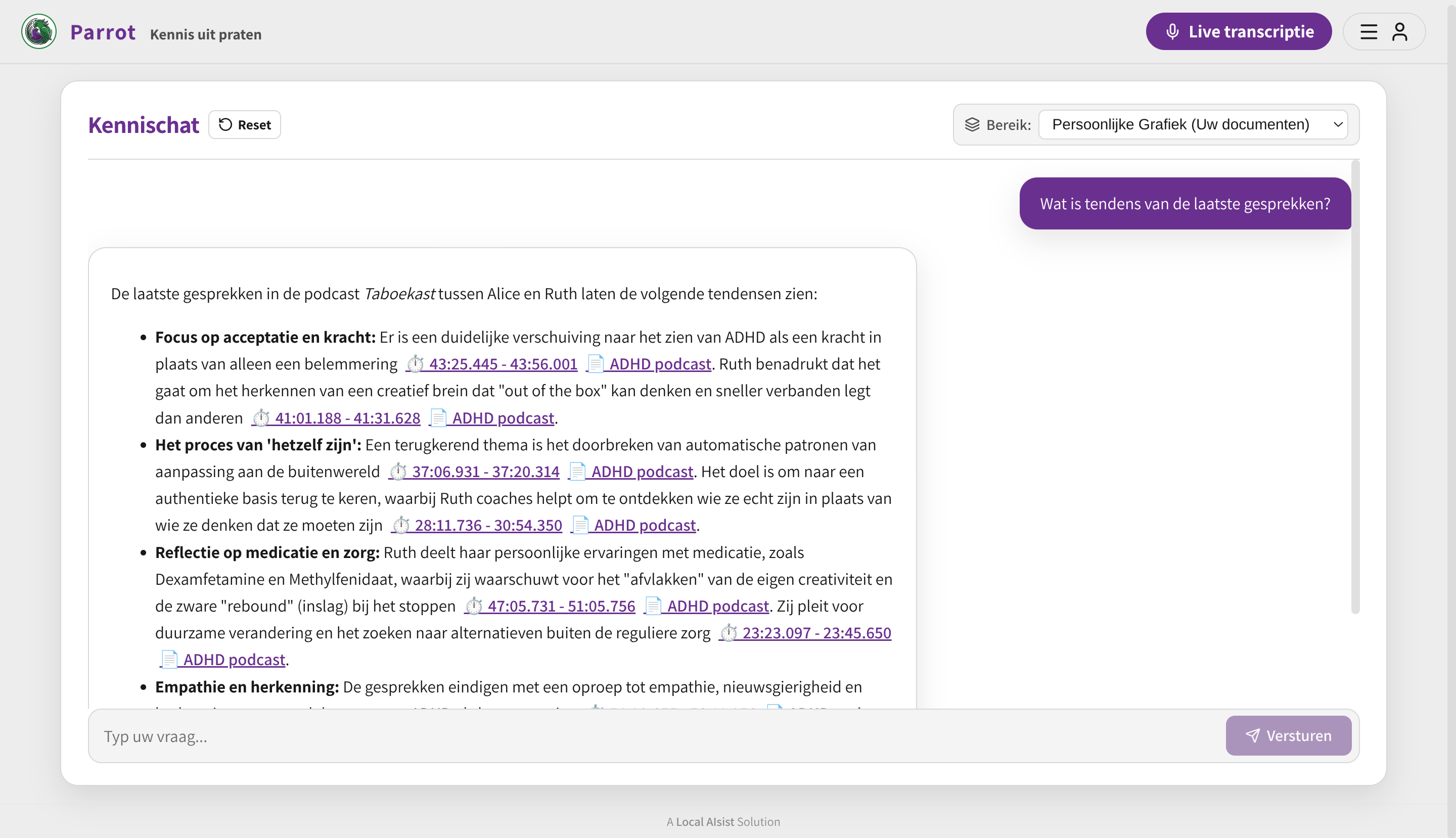Open ADHD podcast link after 51:05.756
This screenshot has width=1456, height=838.
(707, 606)
